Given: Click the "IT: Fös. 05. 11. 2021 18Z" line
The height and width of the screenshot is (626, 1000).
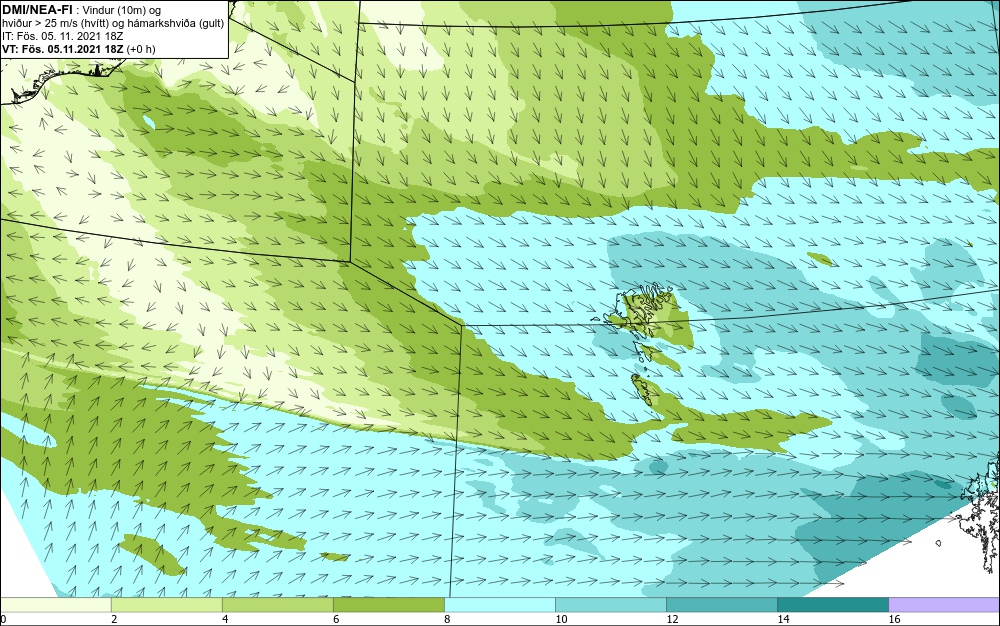Looking at the screenshot, I should click(x=62, y=36).
